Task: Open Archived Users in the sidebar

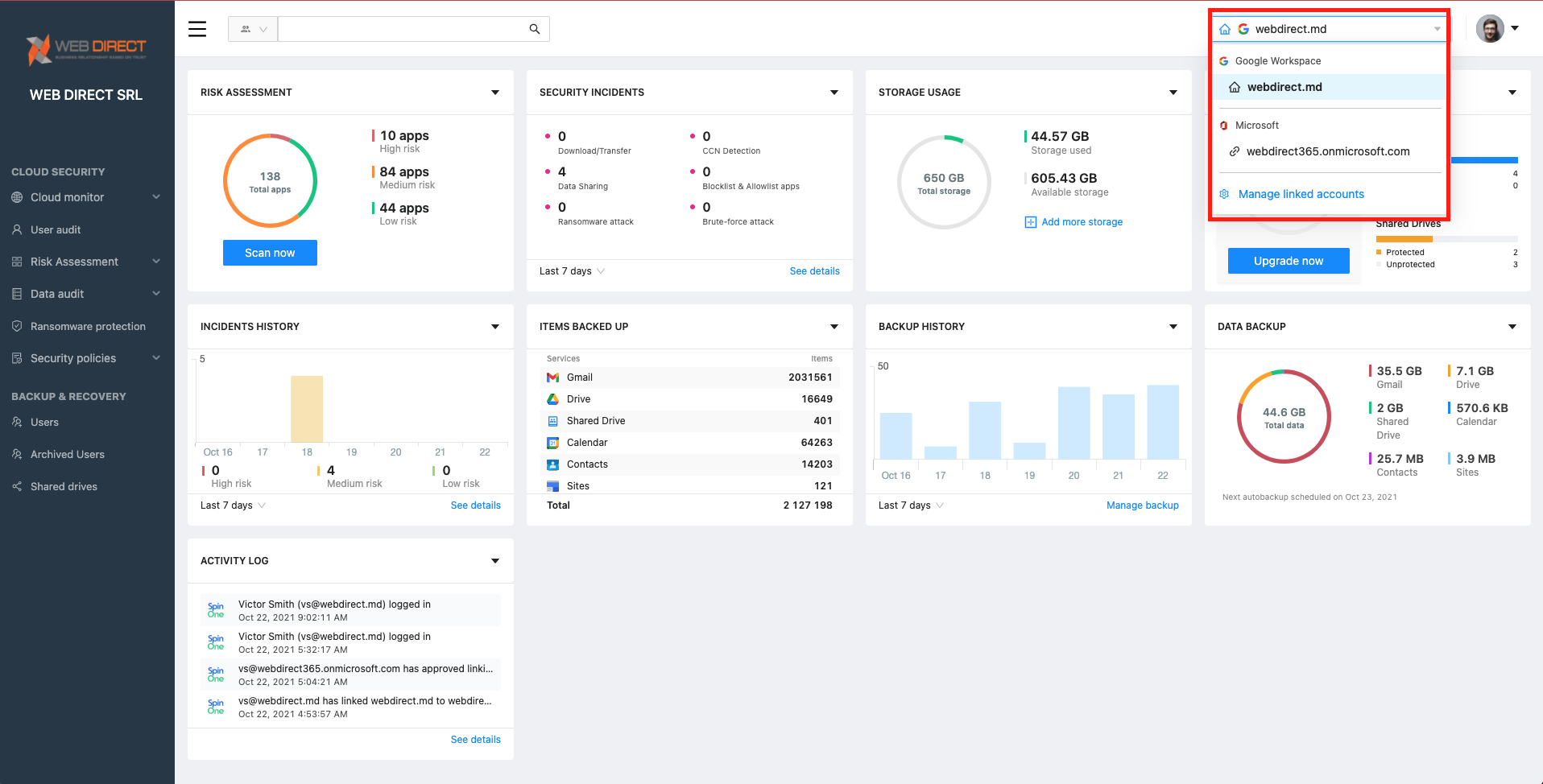Action: click(68, 454)
